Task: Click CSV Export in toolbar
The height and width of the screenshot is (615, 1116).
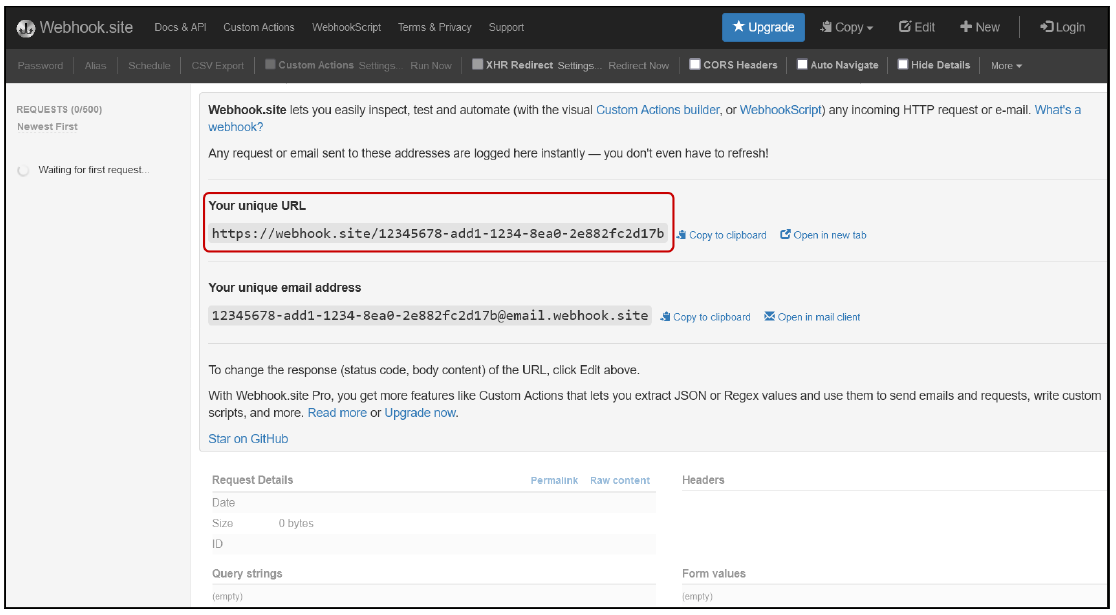Action: coord(217,65)
